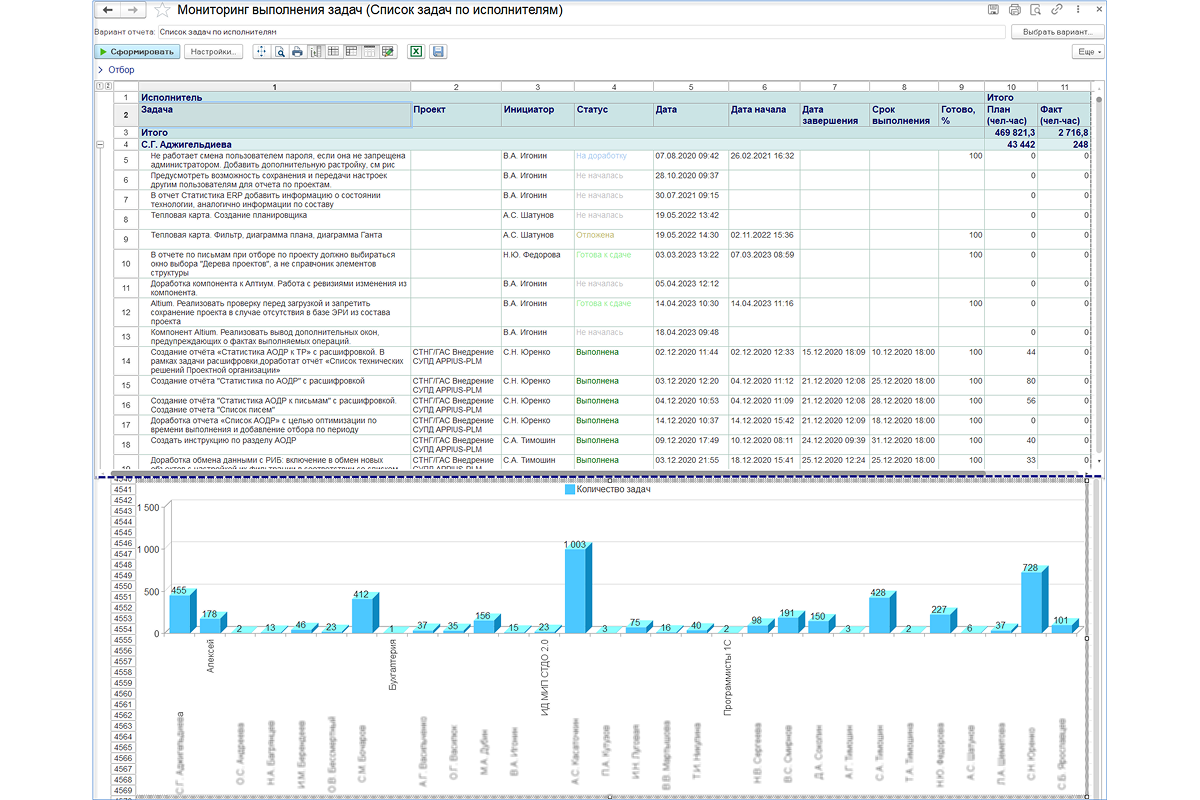Click Выбрать вариант... button

tap(1059, 32)
